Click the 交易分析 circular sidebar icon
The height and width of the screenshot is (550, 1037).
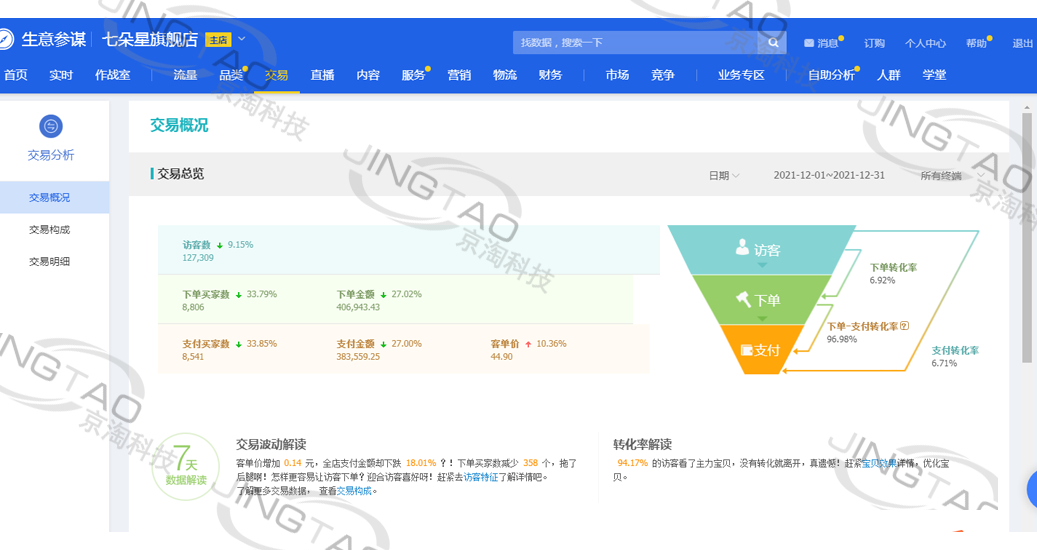click(50, 126)
